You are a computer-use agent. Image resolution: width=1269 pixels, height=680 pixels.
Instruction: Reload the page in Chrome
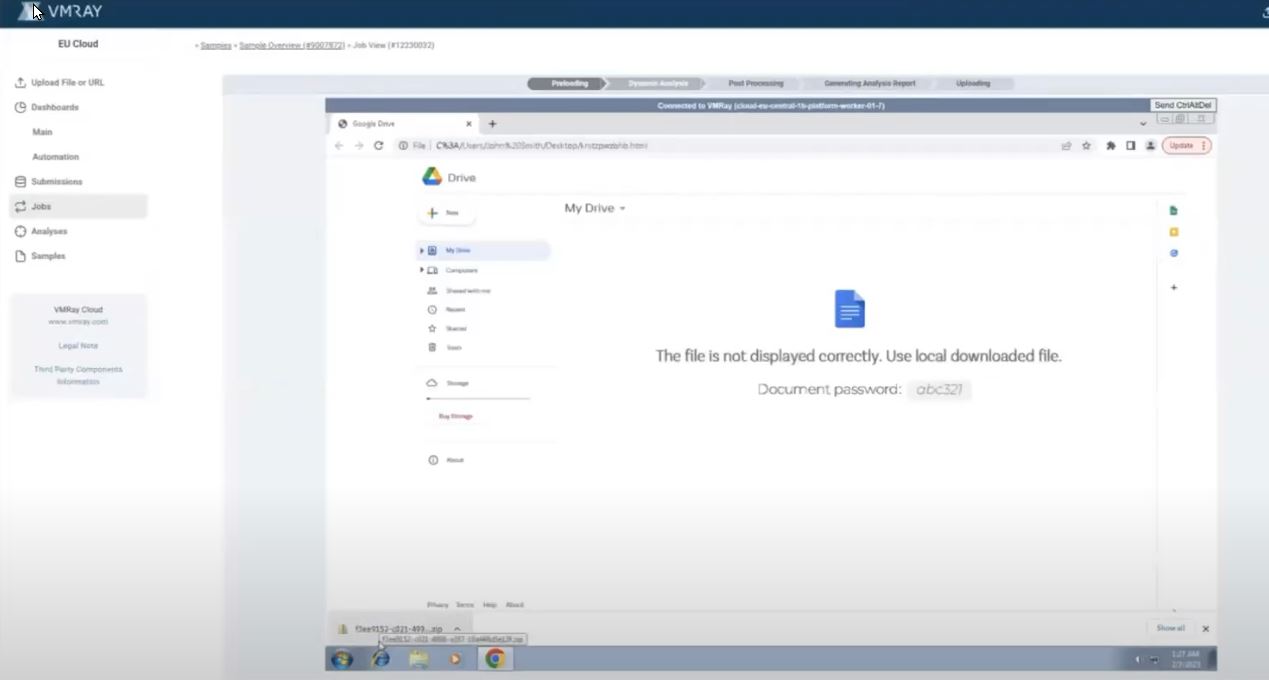379,145
